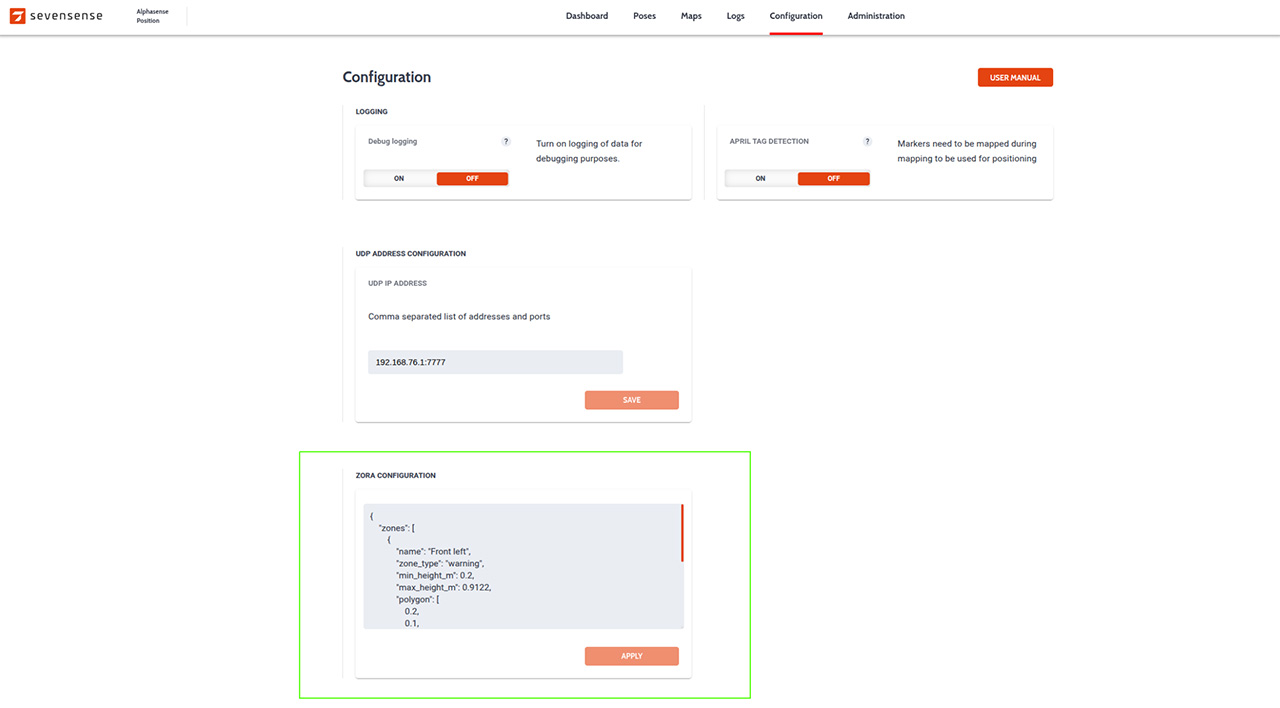This screenshot has height=708, width=1280.
Task: View the Logs tab
Action: pyautogui.click(x=735, y=16)
